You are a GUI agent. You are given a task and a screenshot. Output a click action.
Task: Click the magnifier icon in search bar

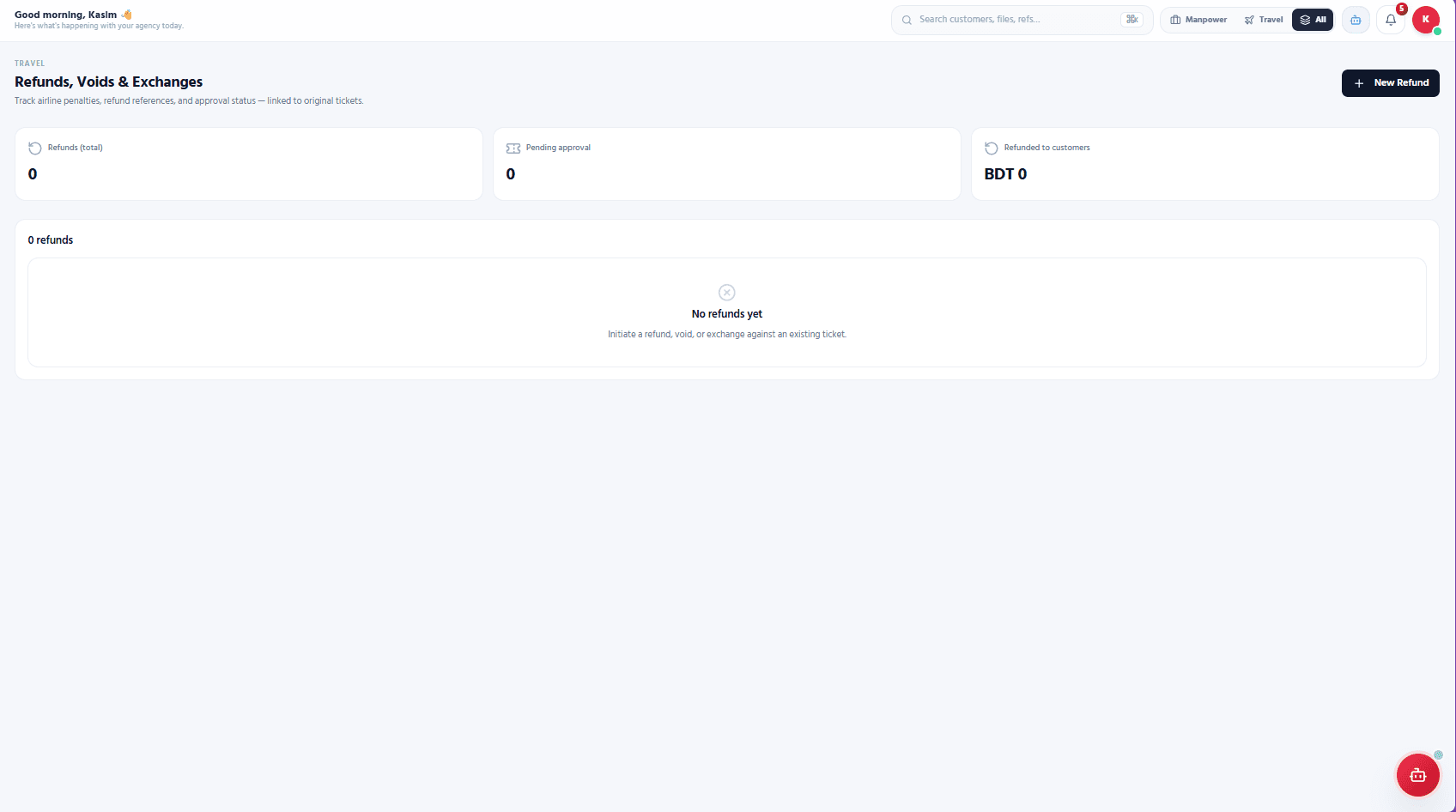[x=907, y=20]
